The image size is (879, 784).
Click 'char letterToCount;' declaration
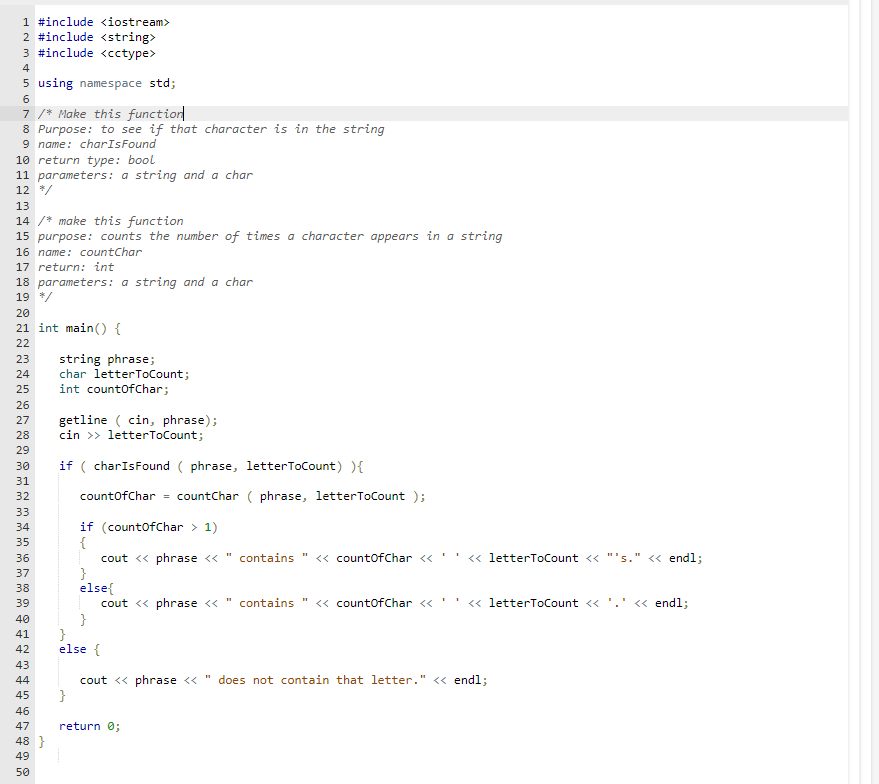[124, 374]
